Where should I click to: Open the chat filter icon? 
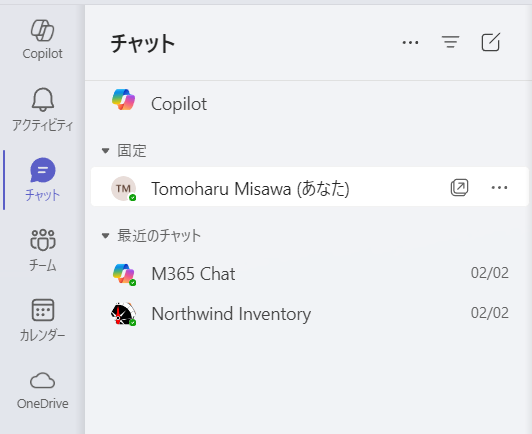coord(450,42)
